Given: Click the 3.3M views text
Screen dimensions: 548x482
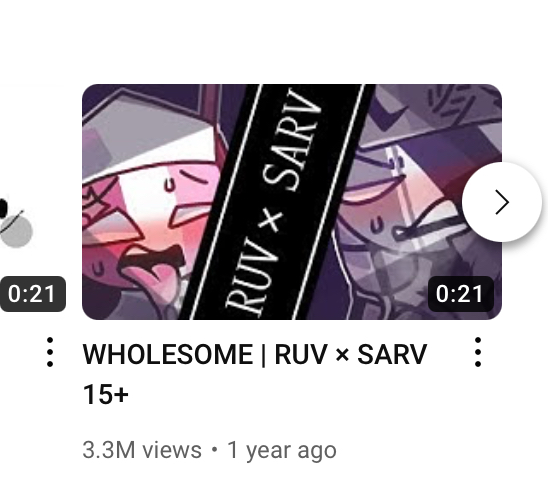Looking at the screenshot, I should click(x=142, y=450).
